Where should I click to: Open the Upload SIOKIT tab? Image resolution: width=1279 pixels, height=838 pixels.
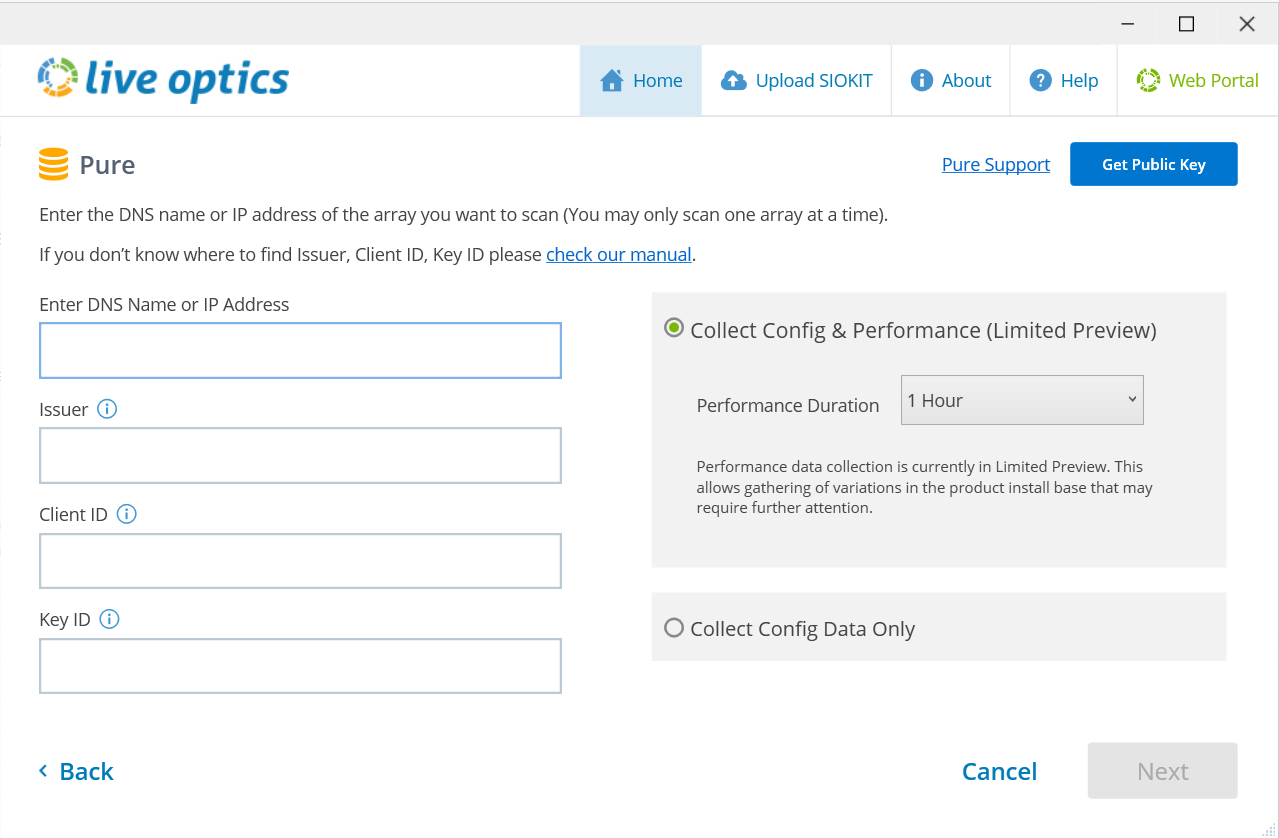(x=797, y=81)
